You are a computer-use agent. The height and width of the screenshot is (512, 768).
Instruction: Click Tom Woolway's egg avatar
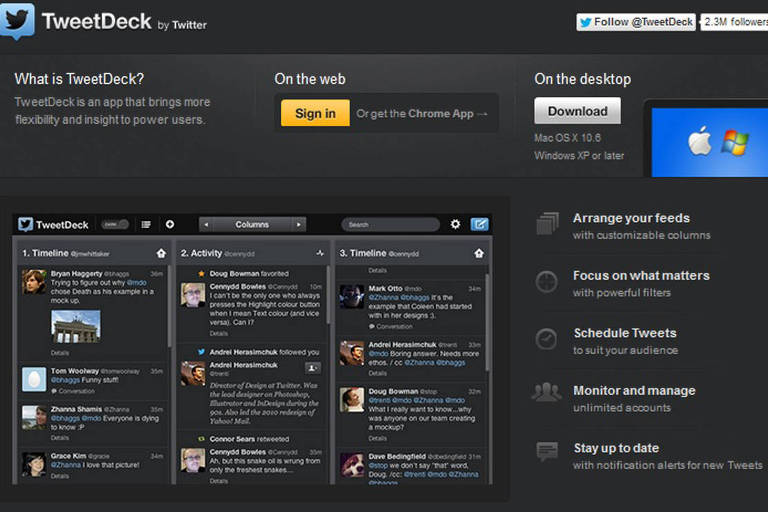pyautogui.click(x=34, y=379)
